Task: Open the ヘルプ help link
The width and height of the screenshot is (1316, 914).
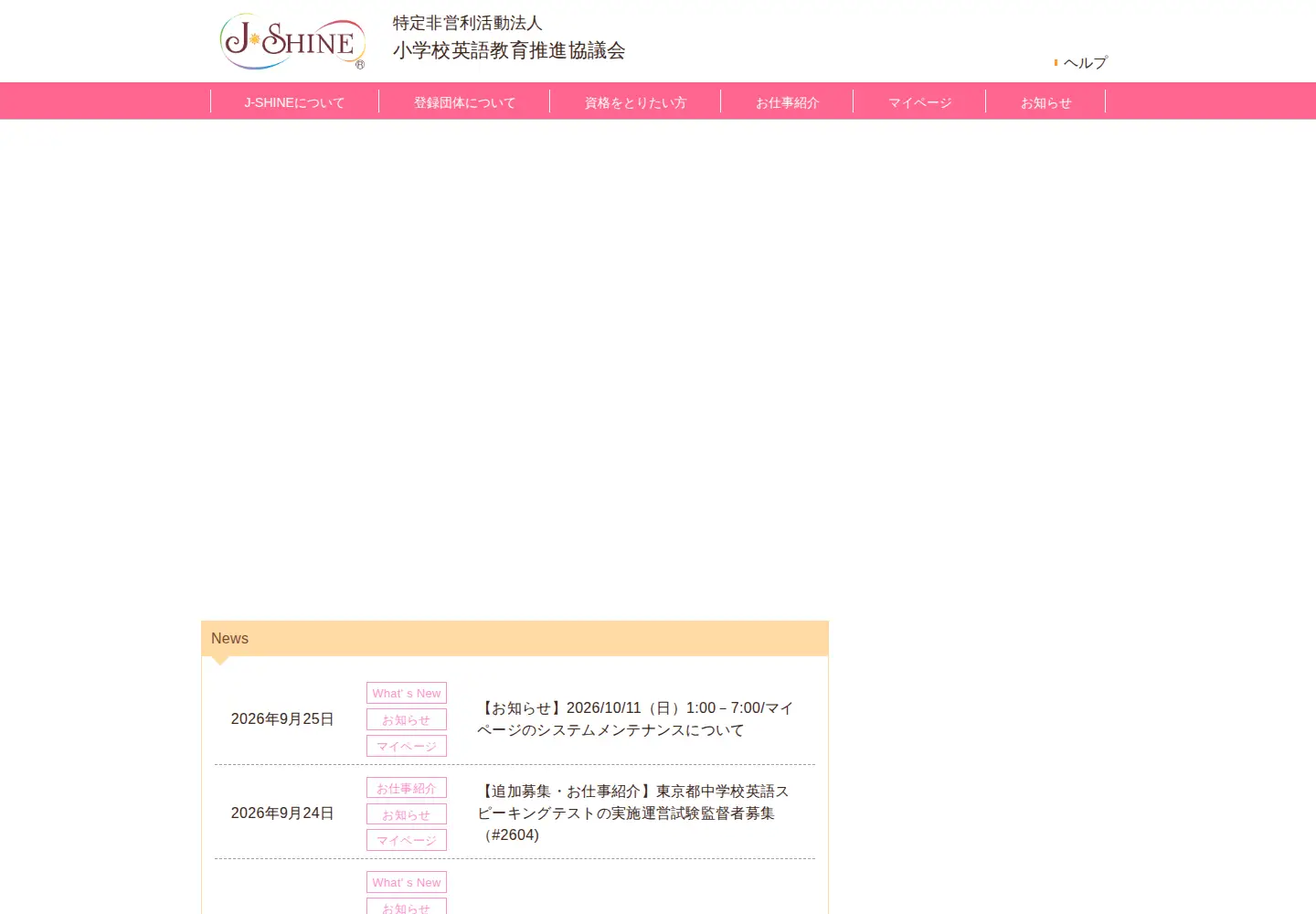Action: (x=1085, y=63)
